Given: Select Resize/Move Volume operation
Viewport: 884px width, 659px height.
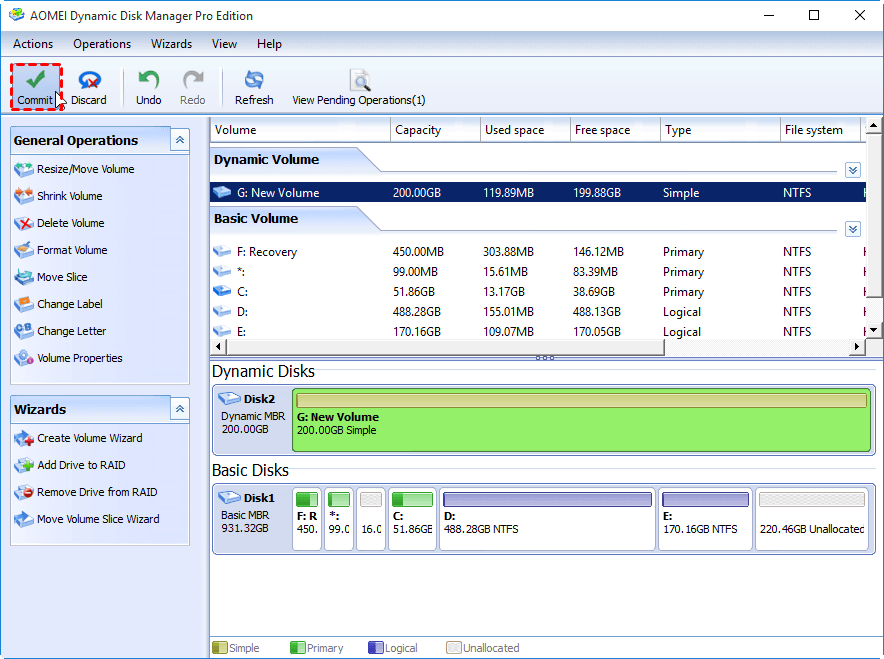Looking at the screenshot, I should point(85,169).
